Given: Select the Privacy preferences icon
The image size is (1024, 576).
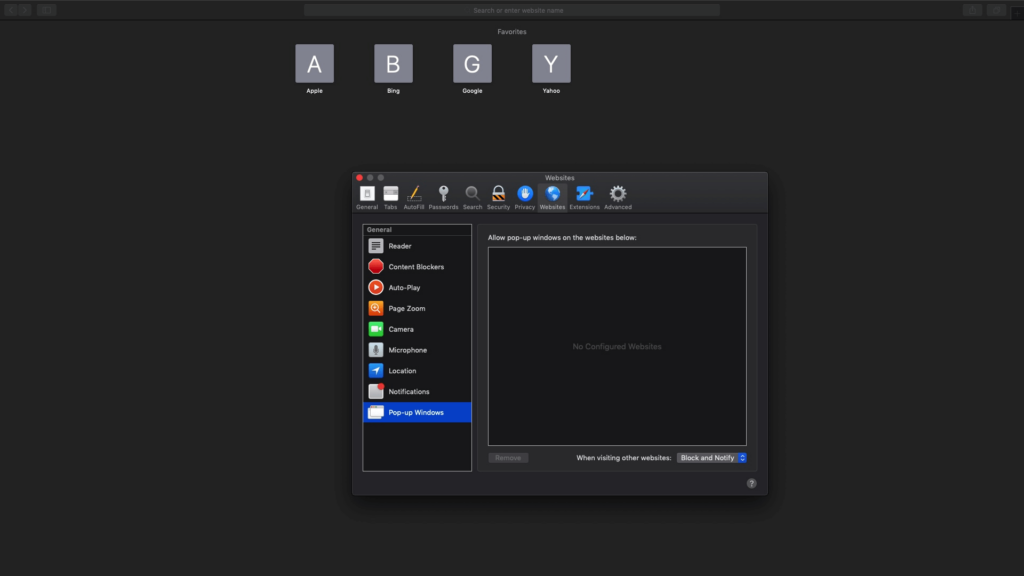Looking at the screenshot, I should point(524,195).
